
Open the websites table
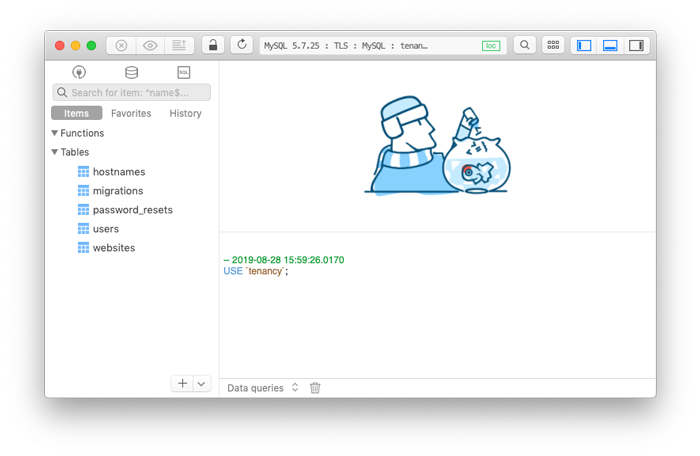coord(114,248)
